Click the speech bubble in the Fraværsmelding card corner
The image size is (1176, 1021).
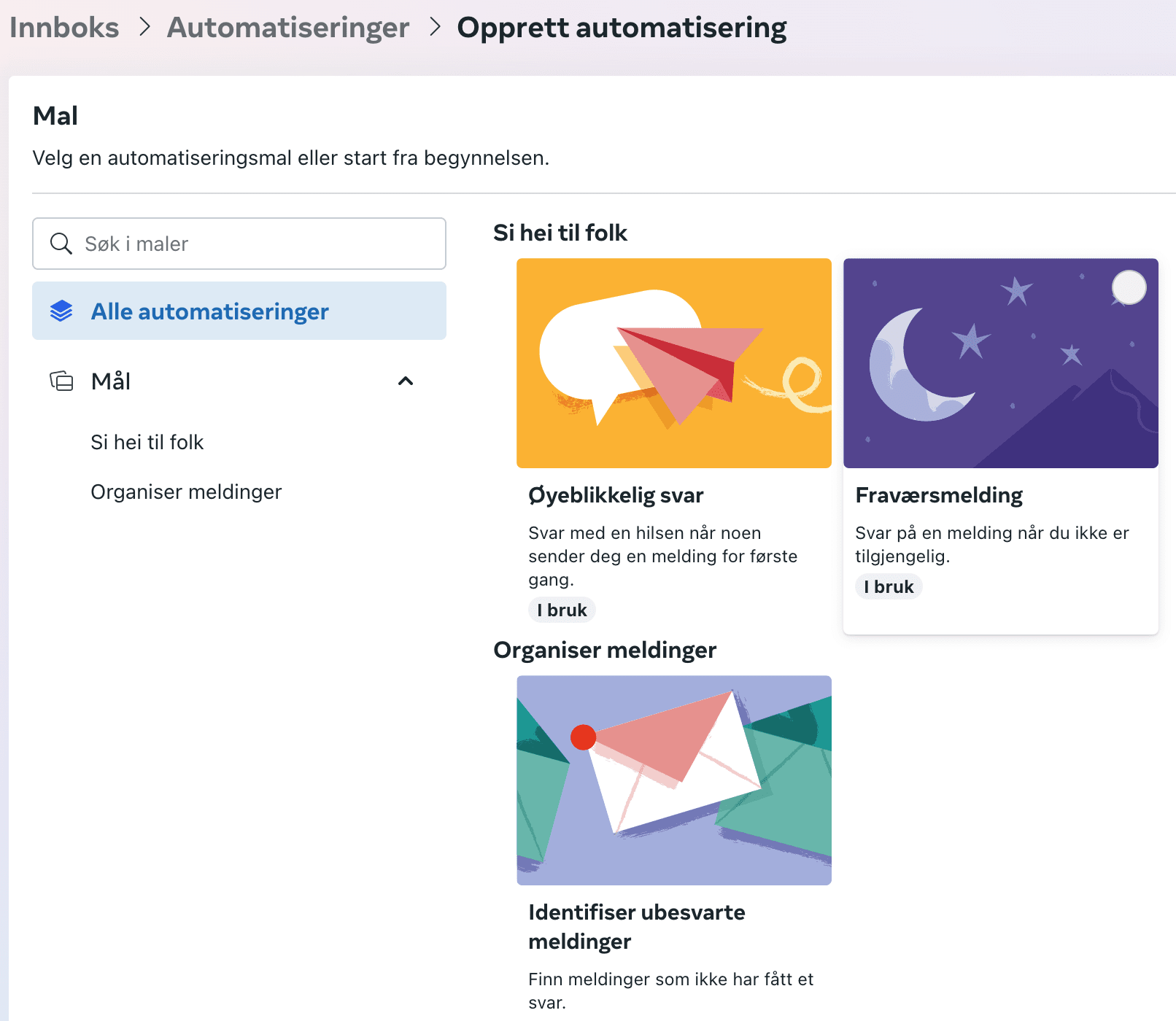pyautogui.click(x=1129, y=288)
